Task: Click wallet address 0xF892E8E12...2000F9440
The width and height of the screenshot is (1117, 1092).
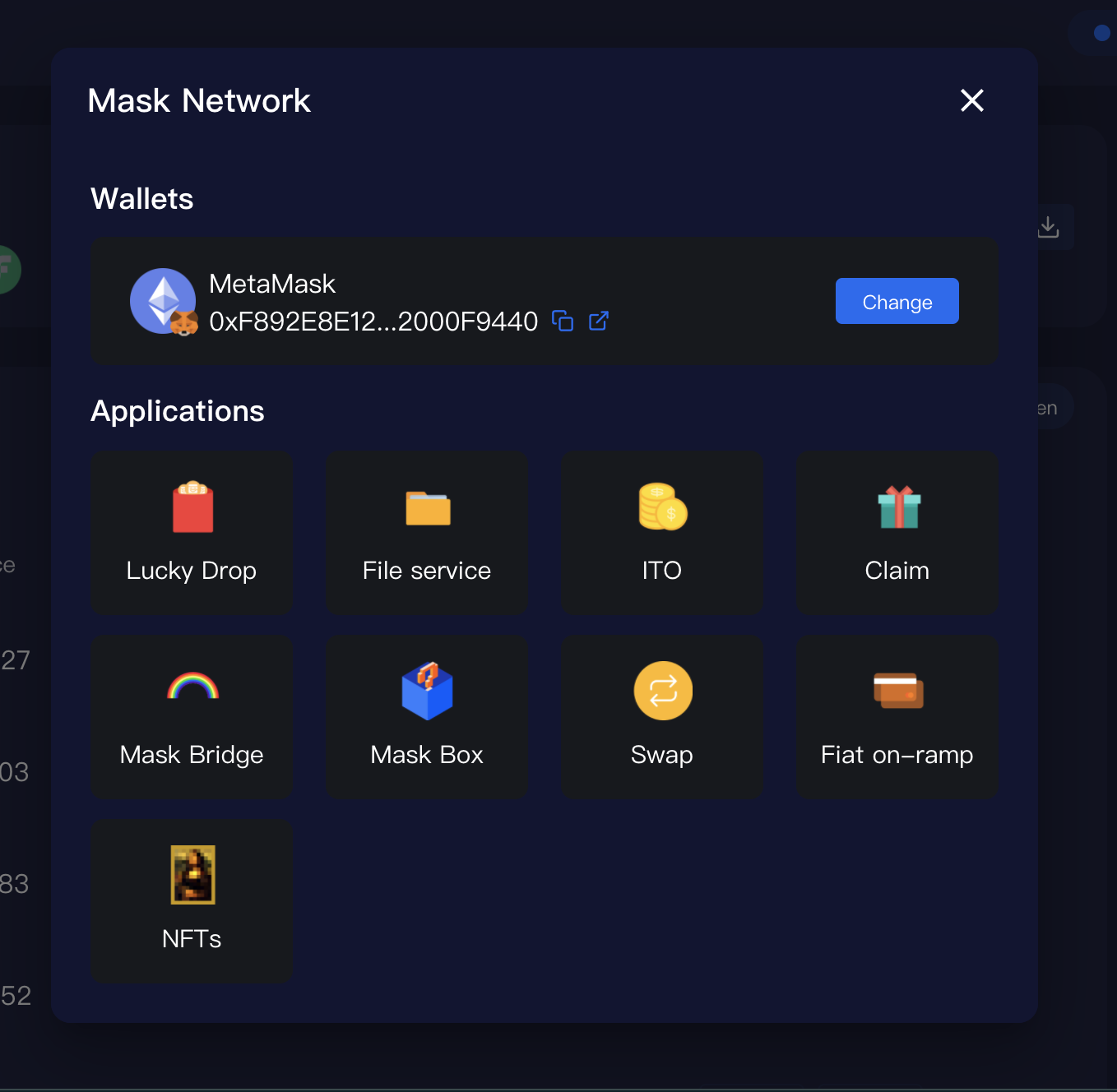Action: tap(373, 322)
